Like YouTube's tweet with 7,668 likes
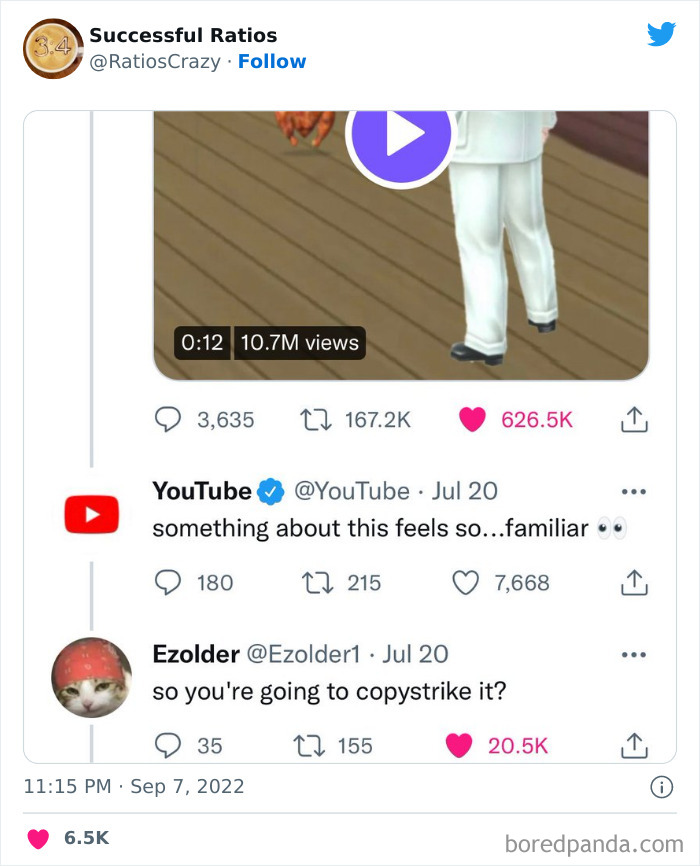700x866 pixels. [x=466, y=582]
